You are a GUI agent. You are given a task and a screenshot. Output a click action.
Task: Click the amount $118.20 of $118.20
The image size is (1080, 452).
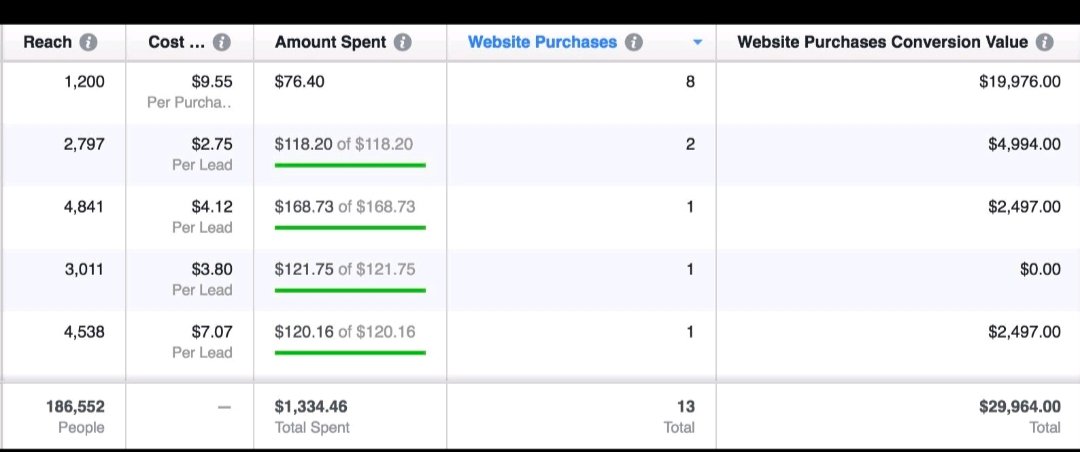click(344, 144)
